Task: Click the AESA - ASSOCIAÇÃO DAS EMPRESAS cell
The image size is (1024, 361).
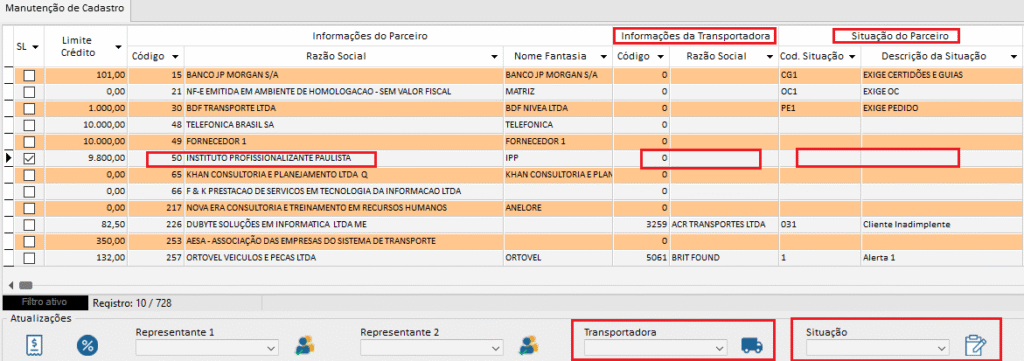Action: point(345,241)
